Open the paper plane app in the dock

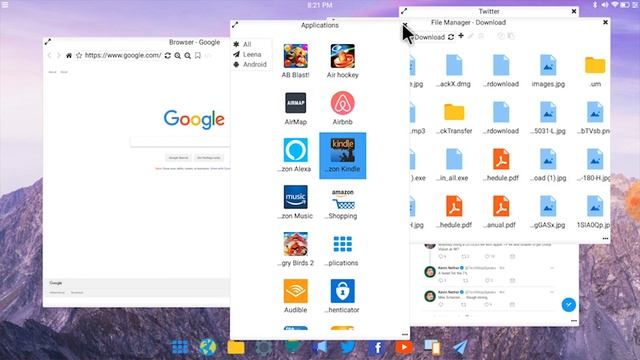[x=460, y=347]
